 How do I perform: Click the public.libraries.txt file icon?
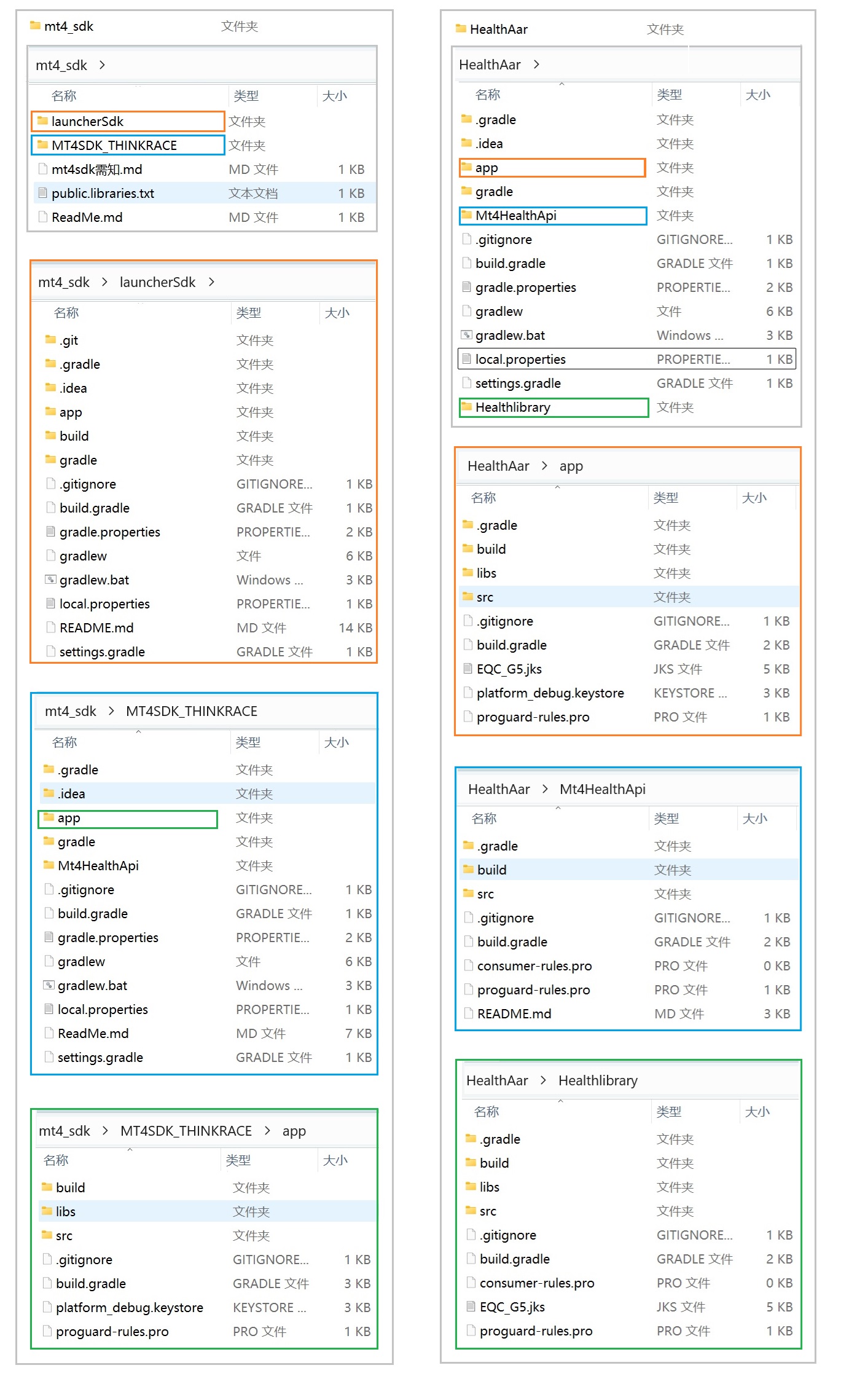pyautogui.click(x=42, y=193)
